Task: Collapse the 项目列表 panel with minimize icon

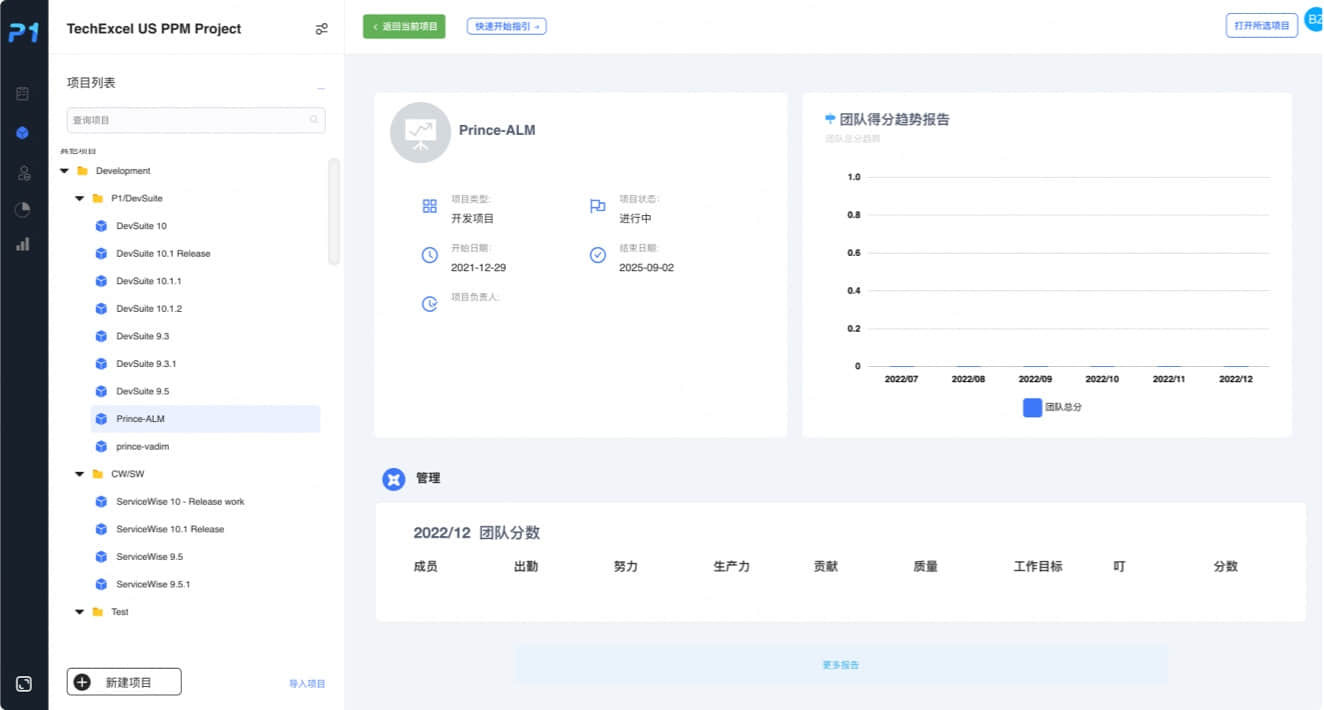Action: 321,88
